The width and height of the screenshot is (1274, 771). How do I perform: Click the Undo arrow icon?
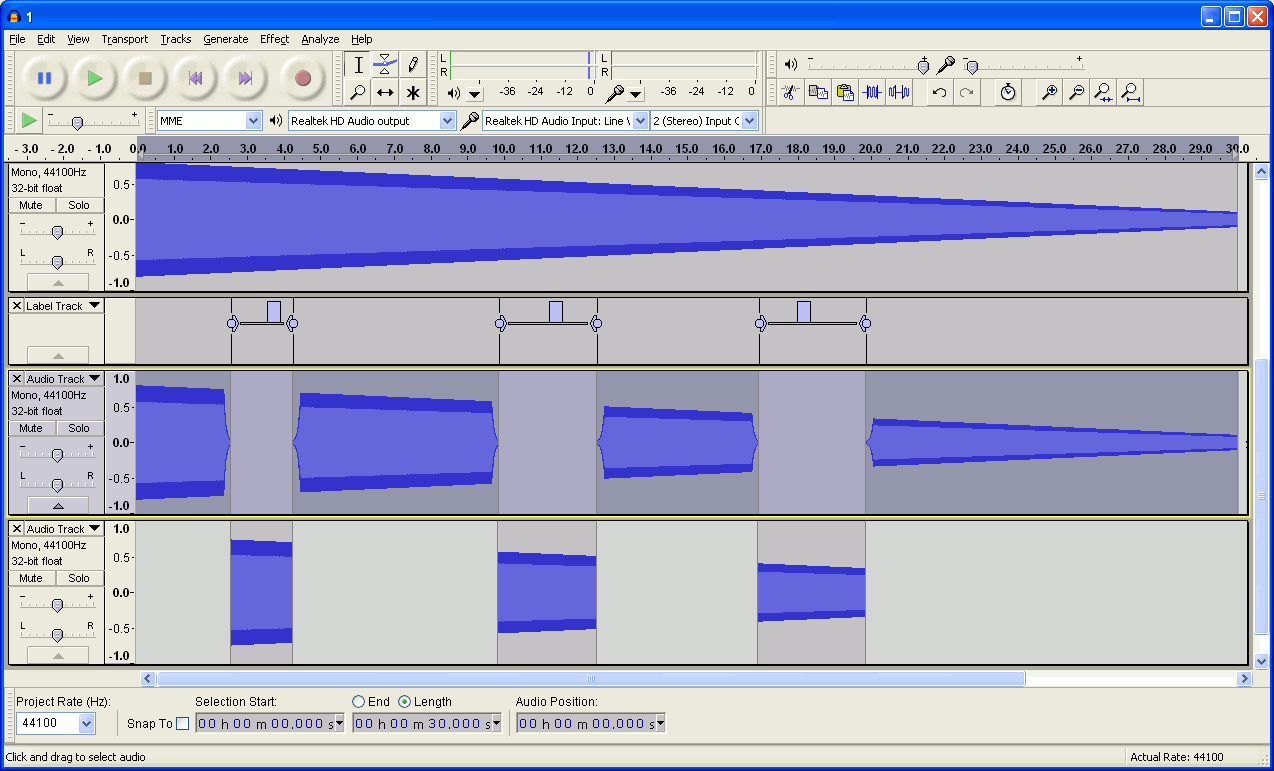[x=939, y=93]
